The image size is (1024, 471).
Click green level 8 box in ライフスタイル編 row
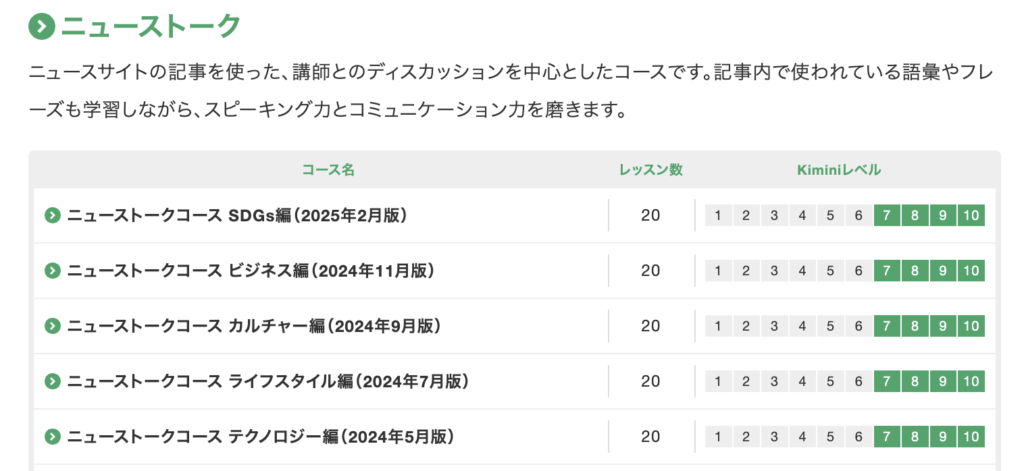point(915,381)
